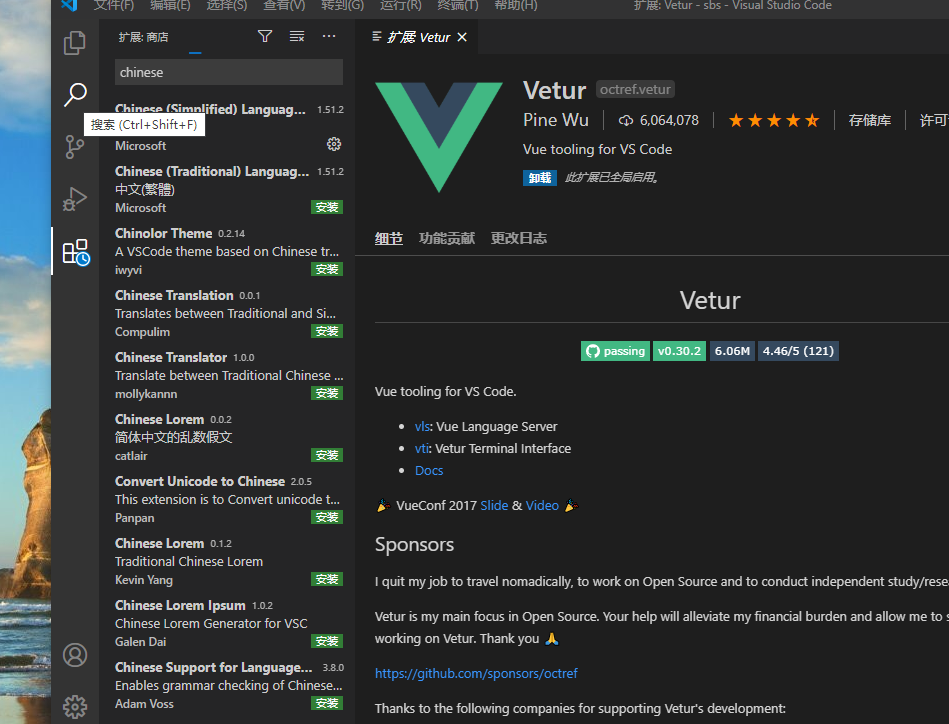
Task: Open the Accounts icon
Action: click(x=75, y=655)
